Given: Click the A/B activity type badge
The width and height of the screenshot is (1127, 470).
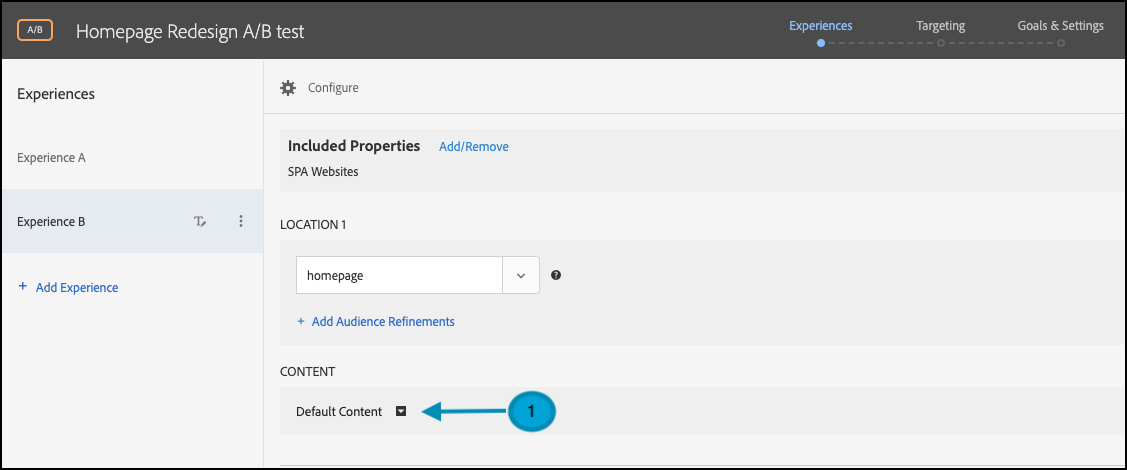Looking at the screenshot, I should 34,30.
